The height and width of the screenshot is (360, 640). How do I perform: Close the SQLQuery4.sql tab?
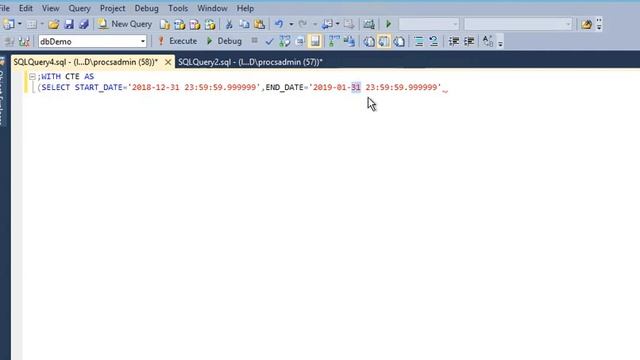(168, 62)
